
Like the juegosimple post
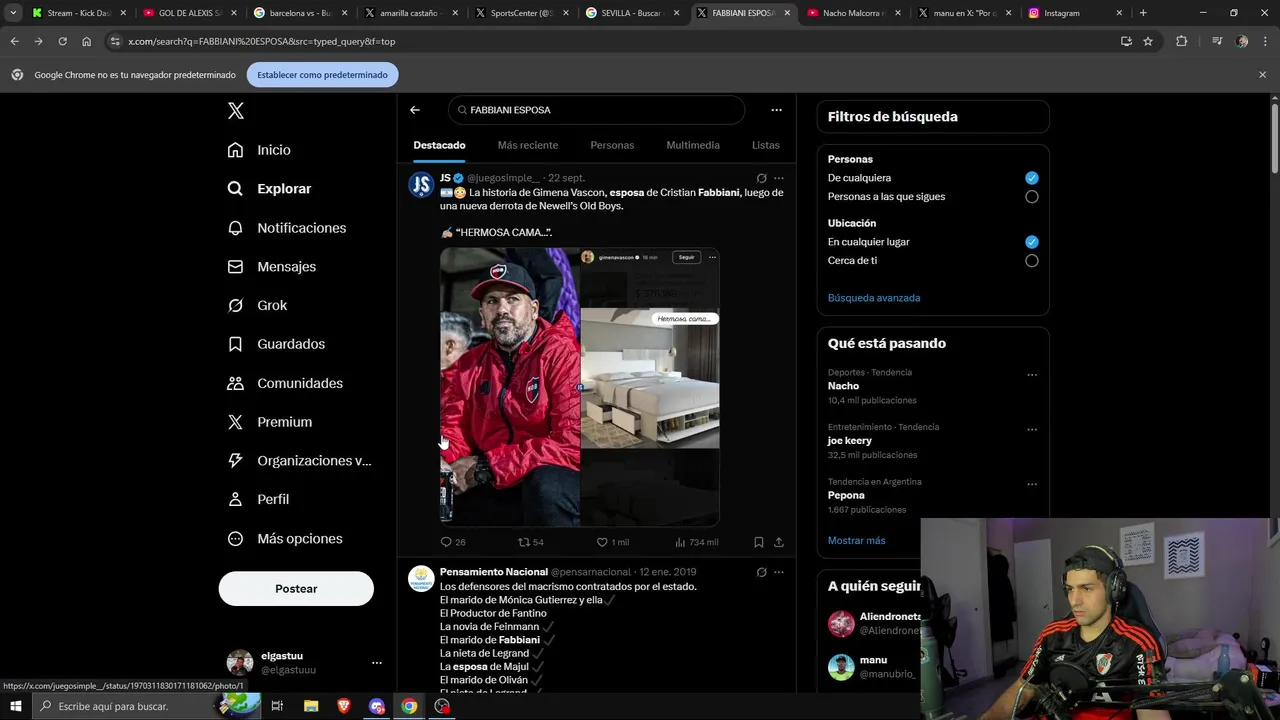click(612, 542)
